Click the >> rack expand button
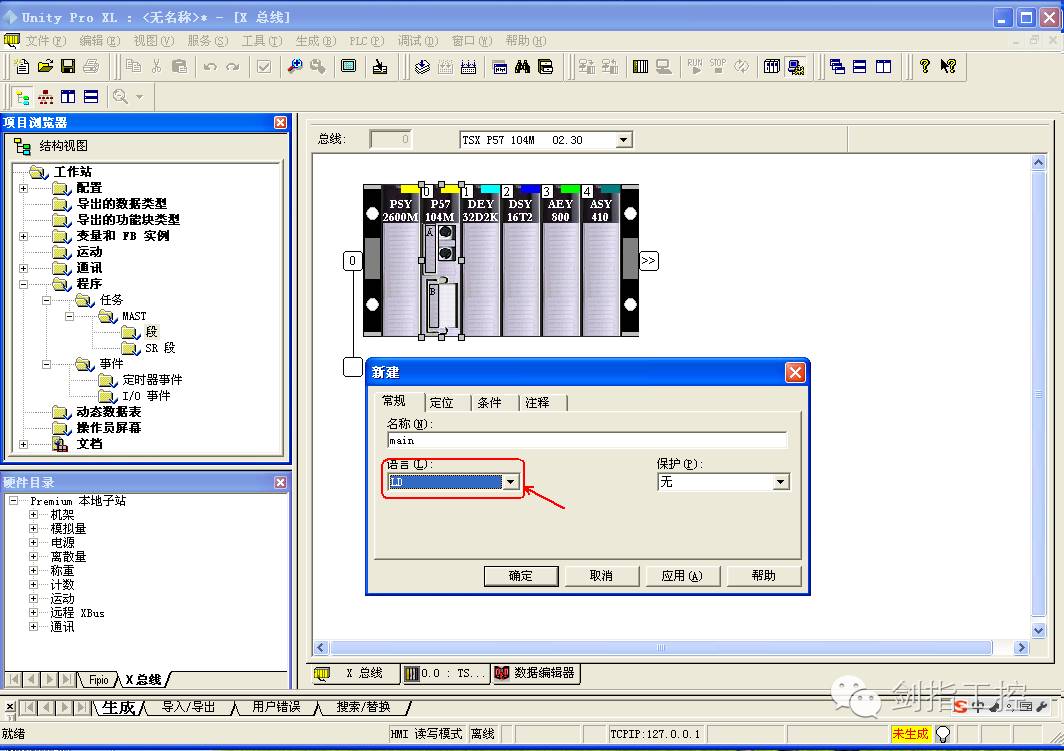Viewport: 1064px width, 751px height. 649,261
